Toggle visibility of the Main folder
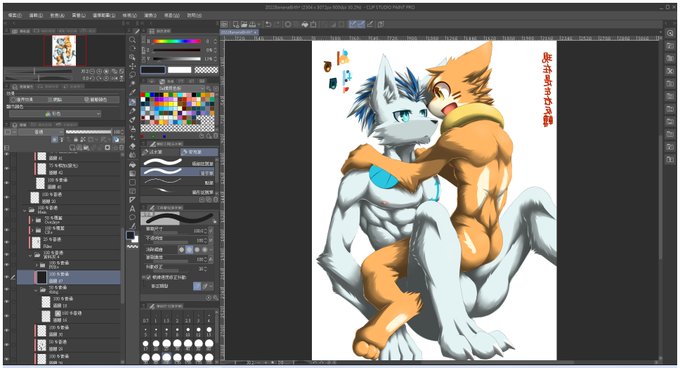 click(x=7, y=210)
